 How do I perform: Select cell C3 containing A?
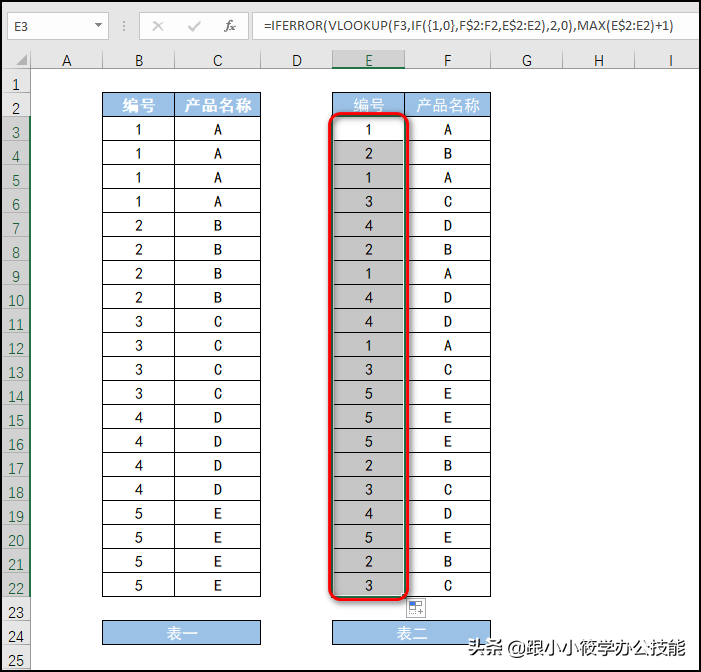(x=218, y=129)
